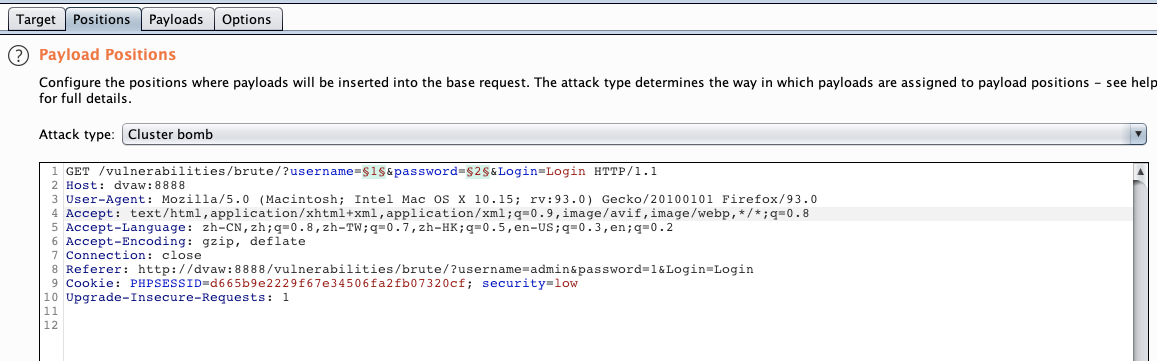Click the Accept-Encoding: gzip, deflate line

(x=185, y=241)
